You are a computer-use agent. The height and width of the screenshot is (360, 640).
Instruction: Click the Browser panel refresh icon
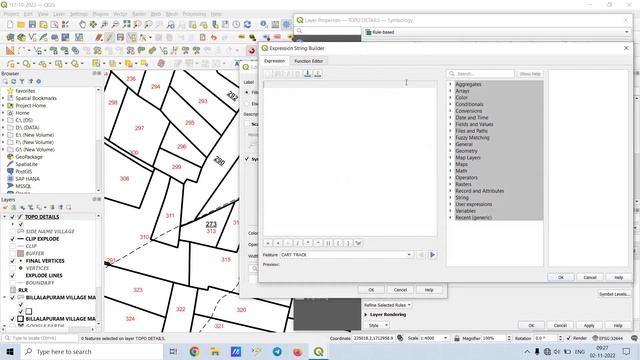click(x=13, y=82)
